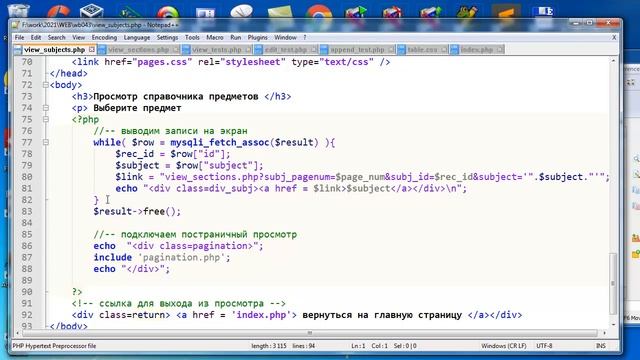Open the Run menu
The height and width of the screenshot is (360, 640).
coord(236,37)
